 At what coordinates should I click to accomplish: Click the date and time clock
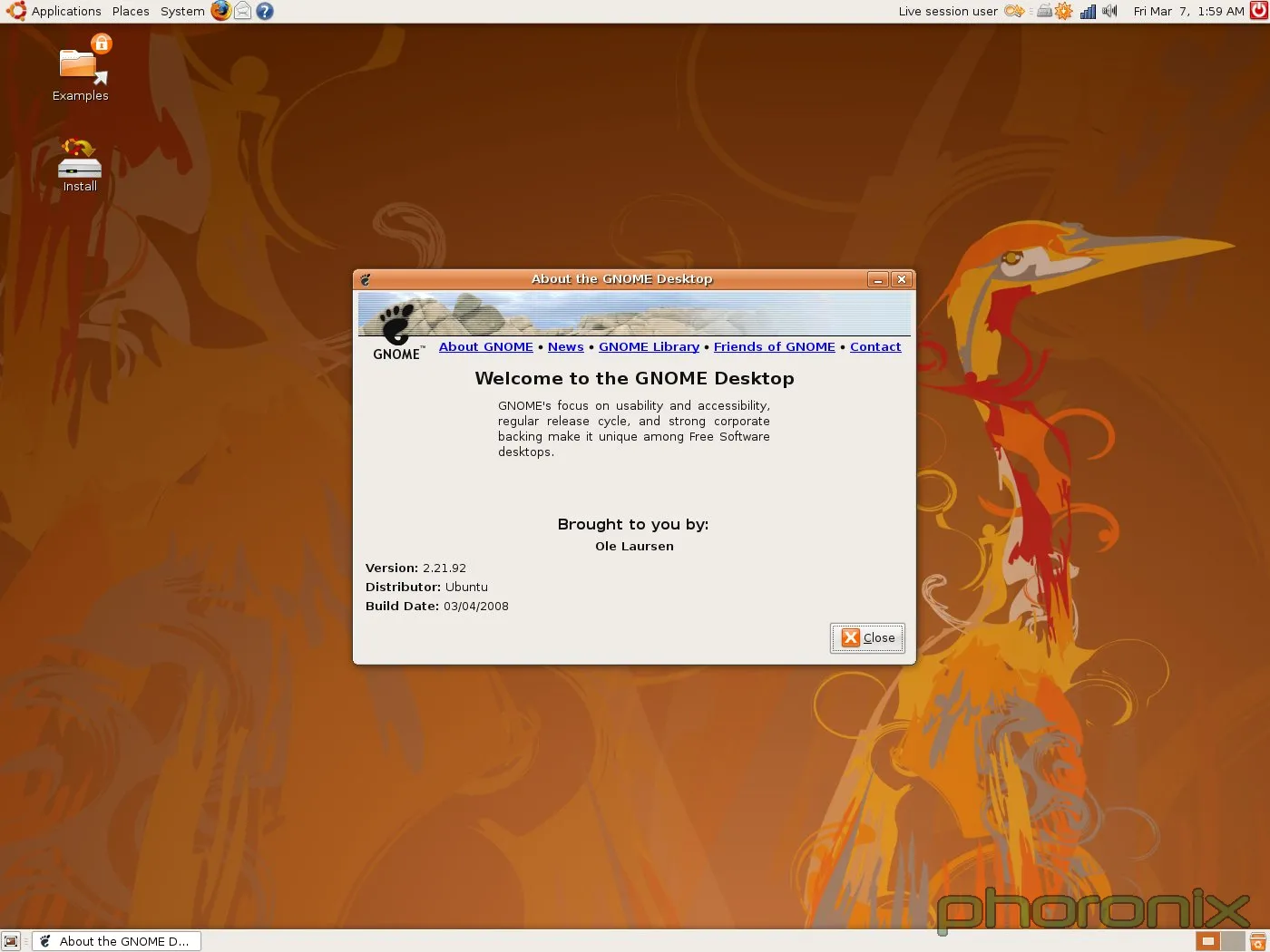click(1188, 11)
